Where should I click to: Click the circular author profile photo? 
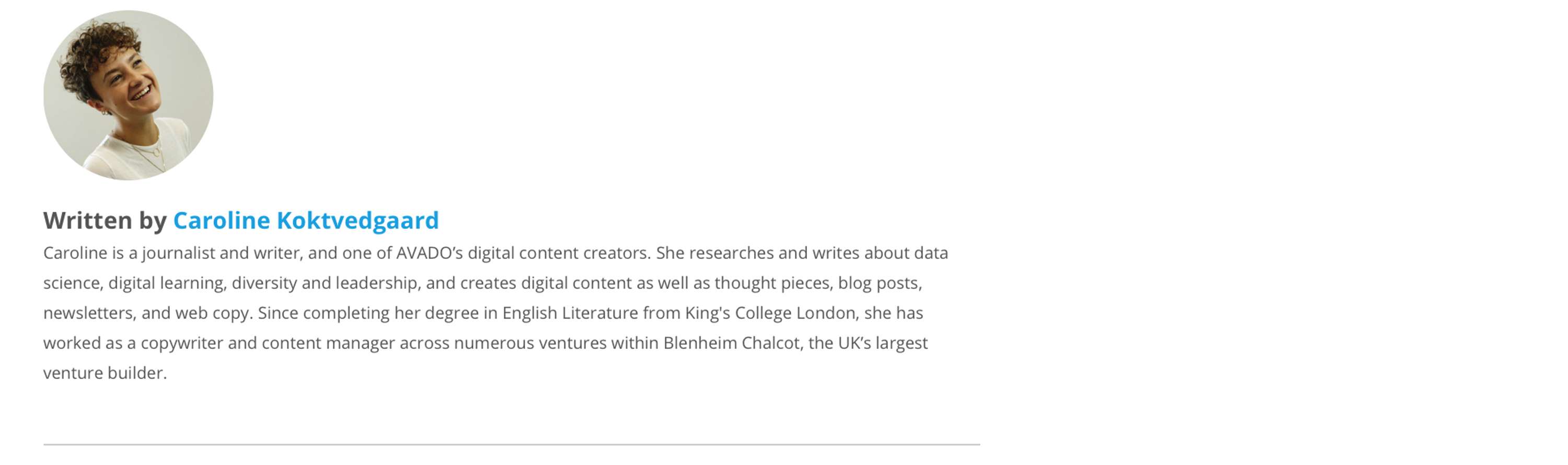coord(129,95)
